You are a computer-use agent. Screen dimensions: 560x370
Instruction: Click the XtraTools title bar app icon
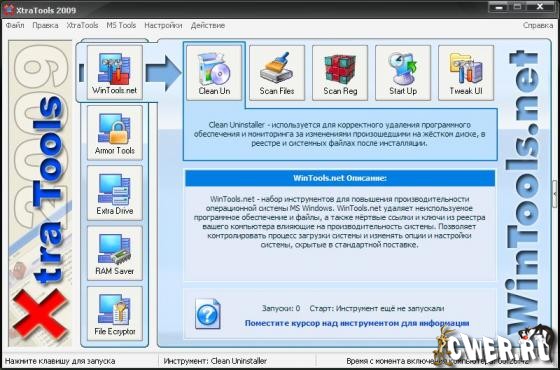pos(8,9)
